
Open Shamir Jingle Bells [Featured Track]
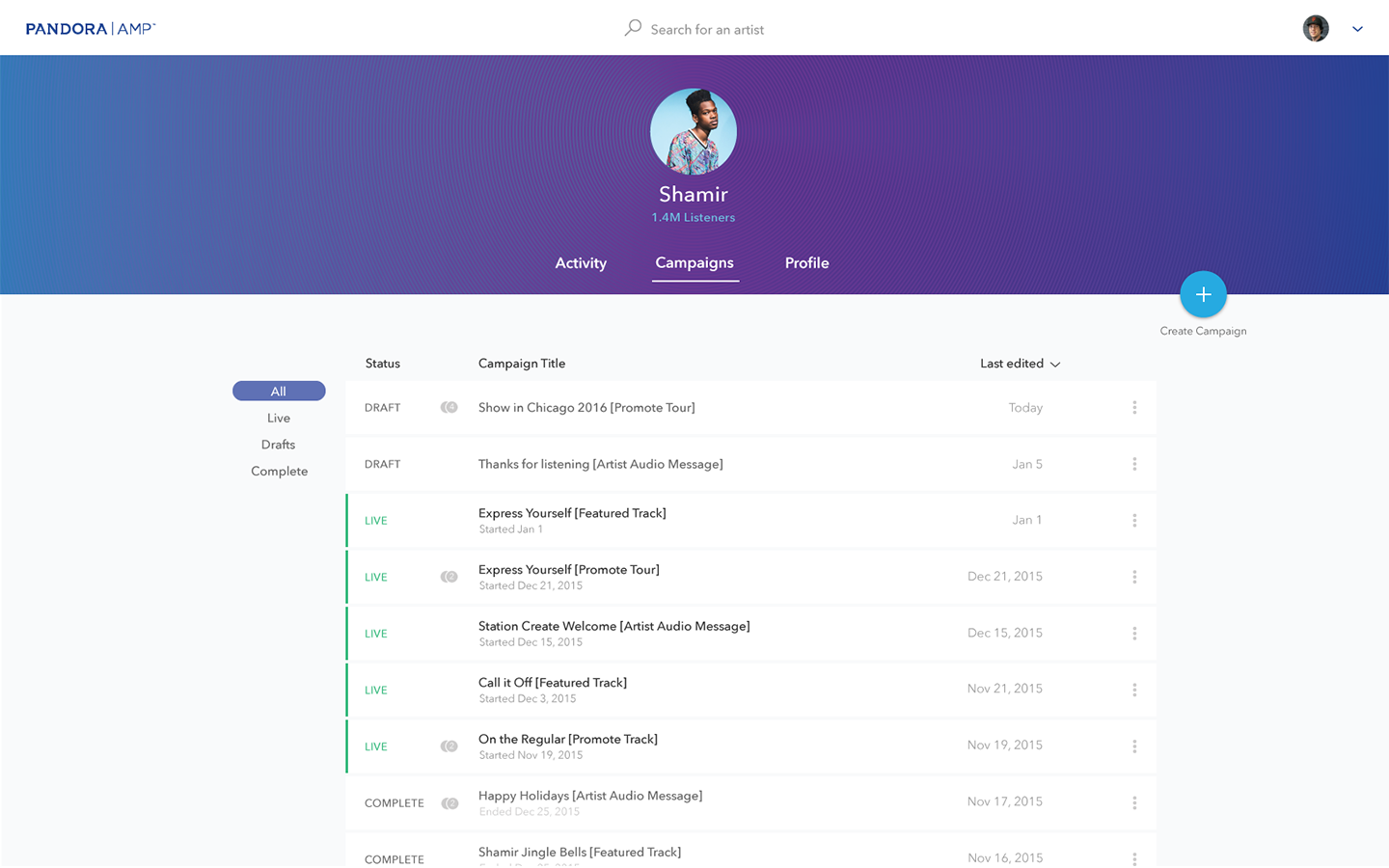click(579, 852)
